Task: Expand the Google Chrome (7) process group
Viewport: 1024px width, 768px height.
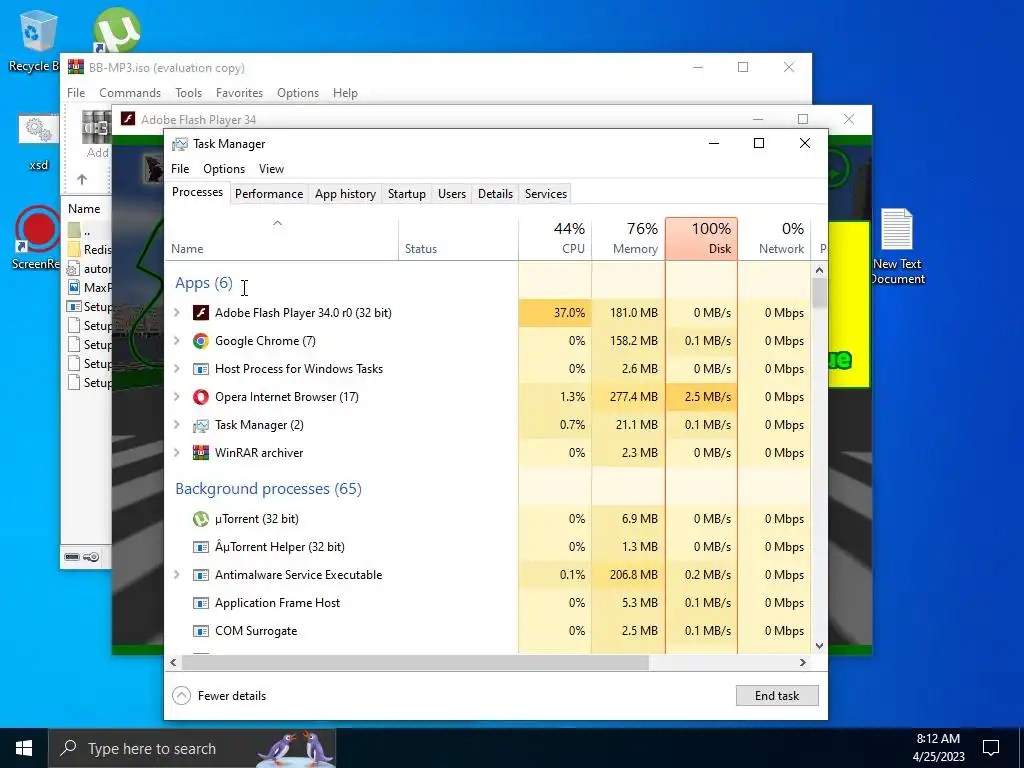Action: click(x=176, y=341)
